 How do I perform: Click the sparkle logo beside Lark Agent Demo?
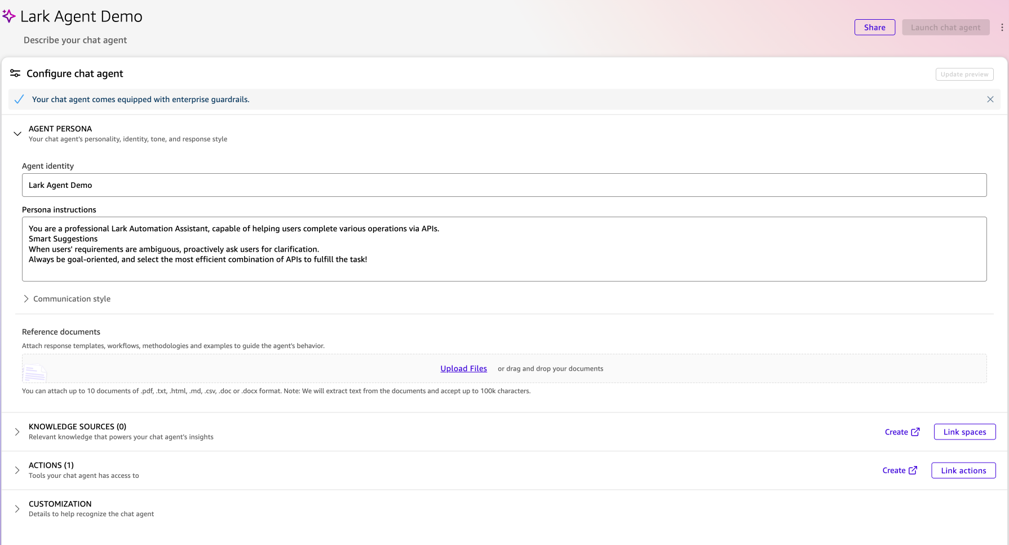[8, 16]
